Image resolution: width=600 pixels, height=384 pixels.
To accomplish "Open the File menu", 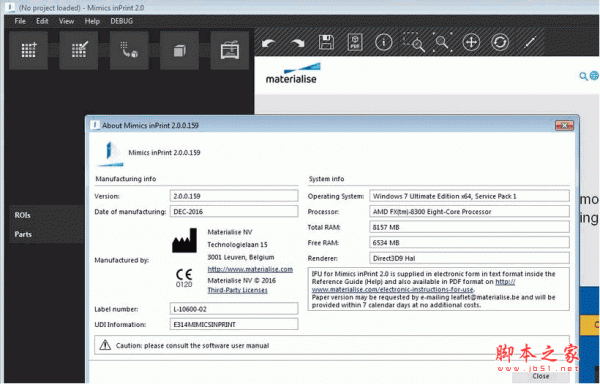I will coord(20,21).
